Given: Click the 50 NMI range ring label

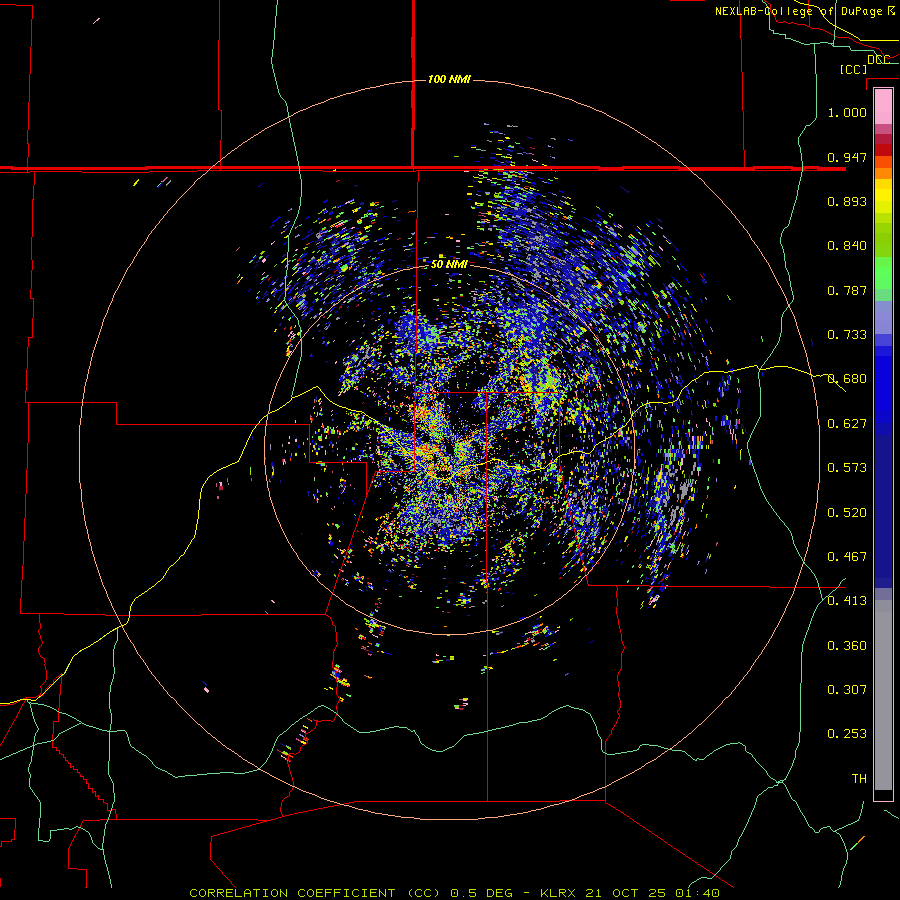Looking at the screenshot, I should click(x=449, y=264).
